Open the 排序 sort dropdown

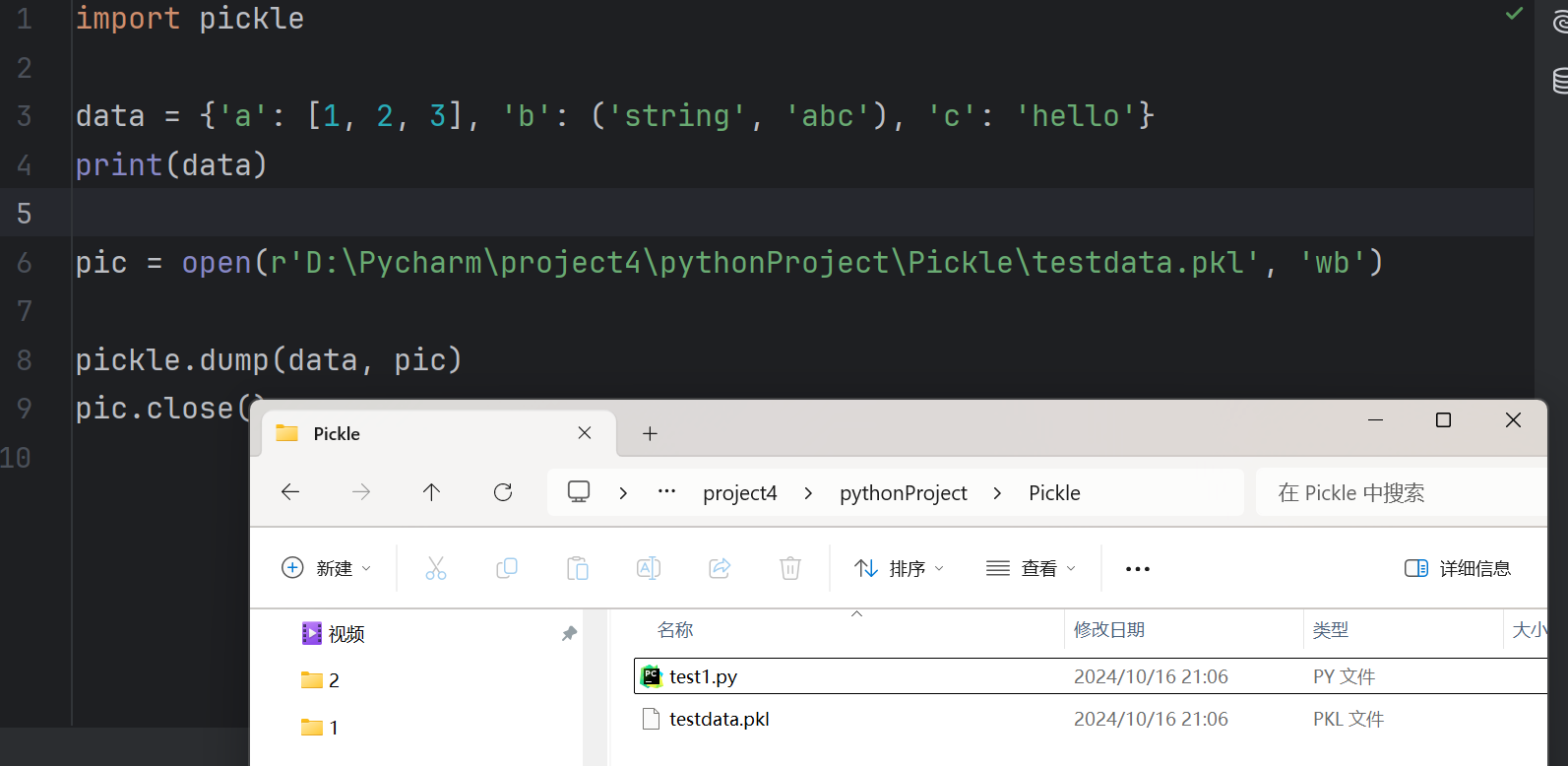(x=900, y=568)
